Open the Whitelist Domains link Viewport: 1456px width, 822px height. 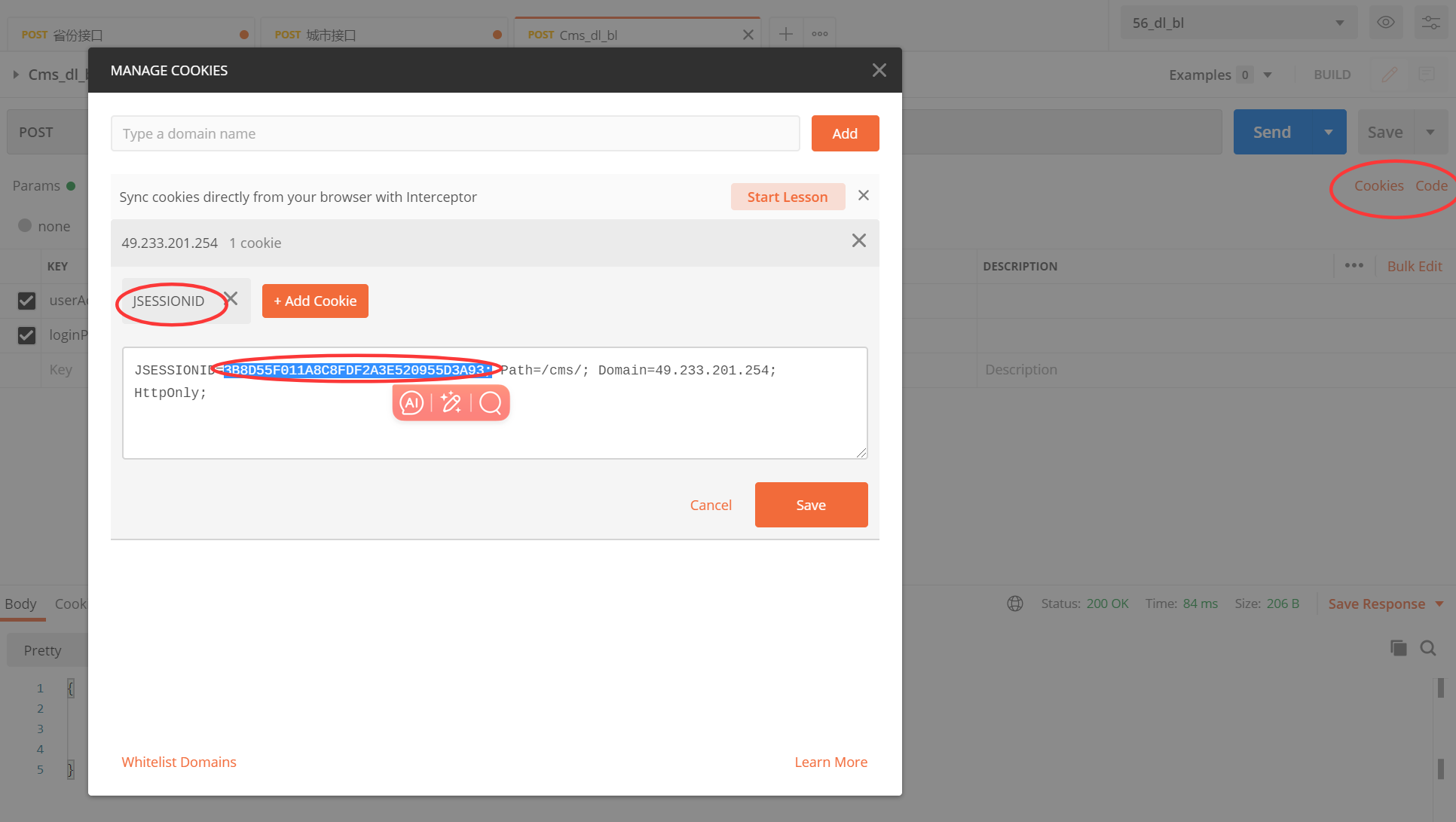click(x=179, y=762)
